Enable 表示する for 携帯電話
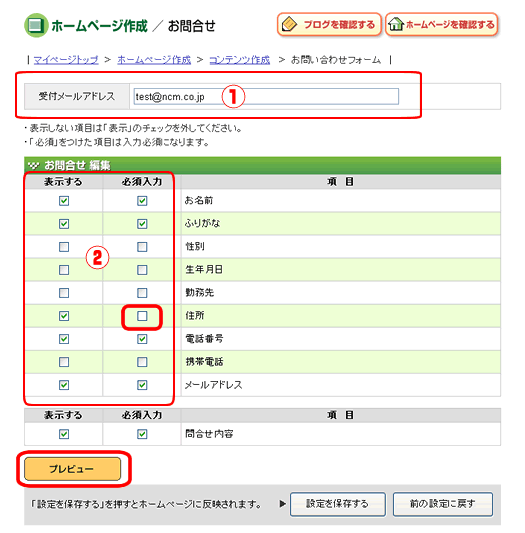The width and height of the screenshot is (525, 533). [64, 362]
